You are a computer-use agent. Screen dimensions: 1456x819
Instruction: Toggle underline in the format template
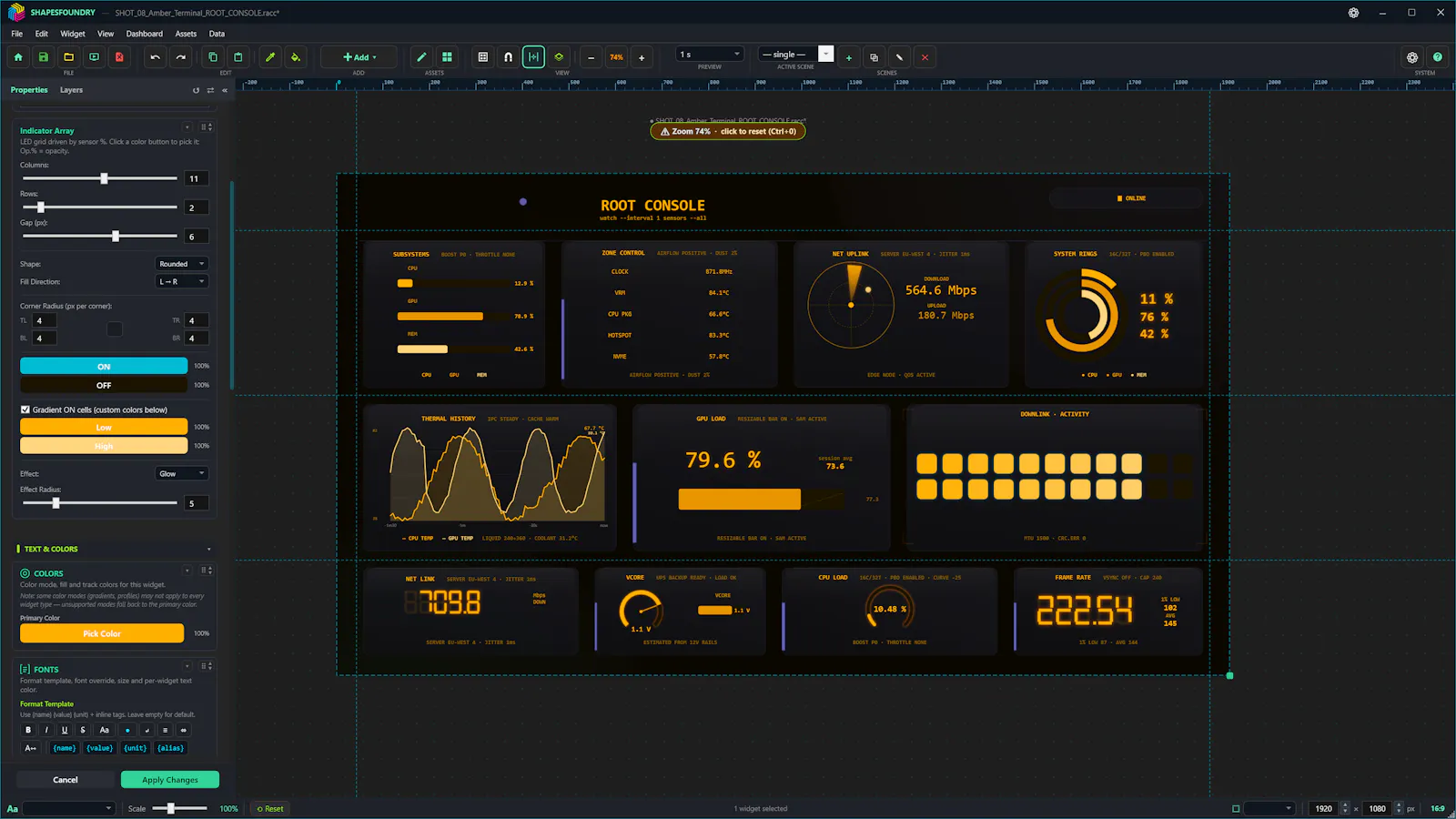point(65,730)
